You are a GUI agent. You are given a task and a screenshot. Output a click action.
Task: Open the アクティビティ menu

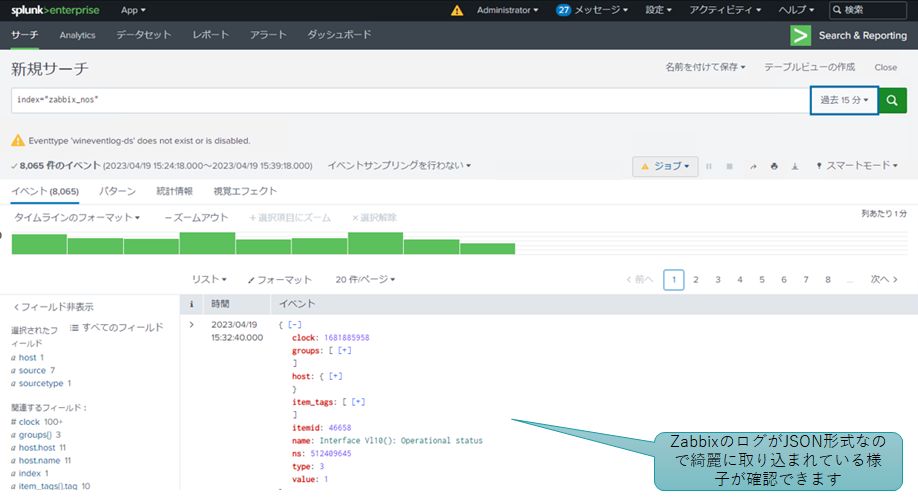725,10
